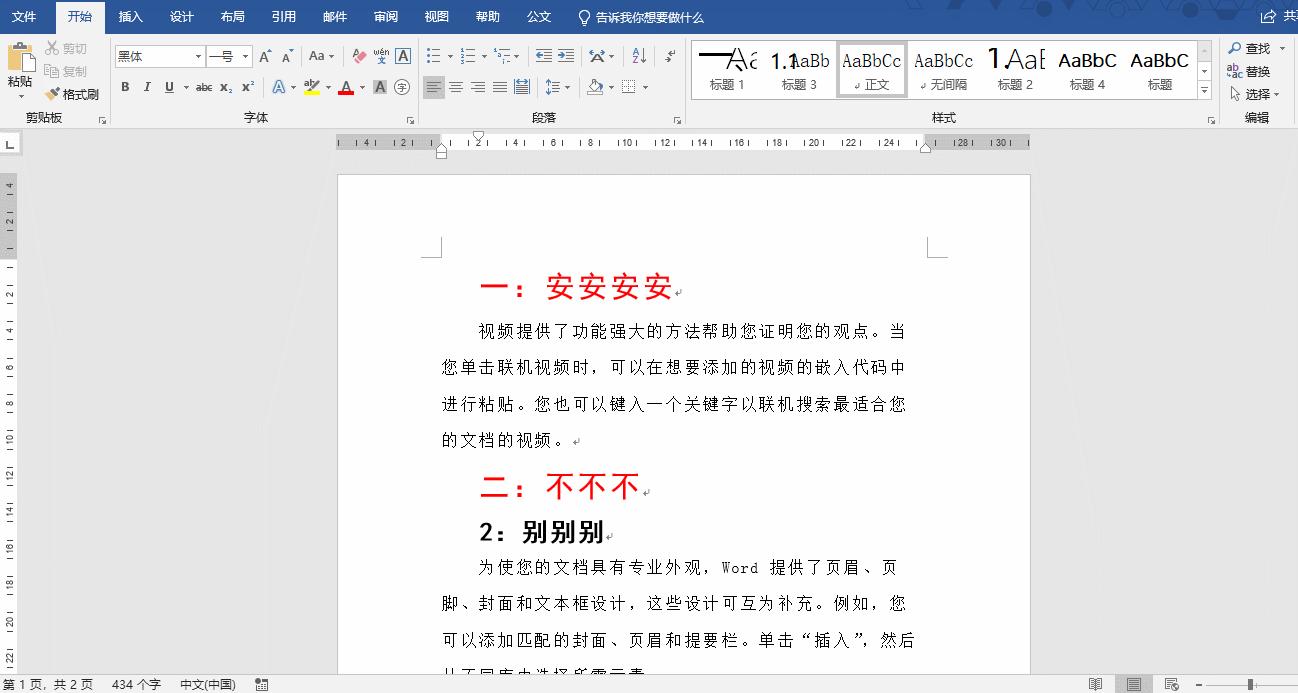This screenshot has height=693, width=1298.
Task: Select center paragraph alignment
Action: [x=456, y=87]
